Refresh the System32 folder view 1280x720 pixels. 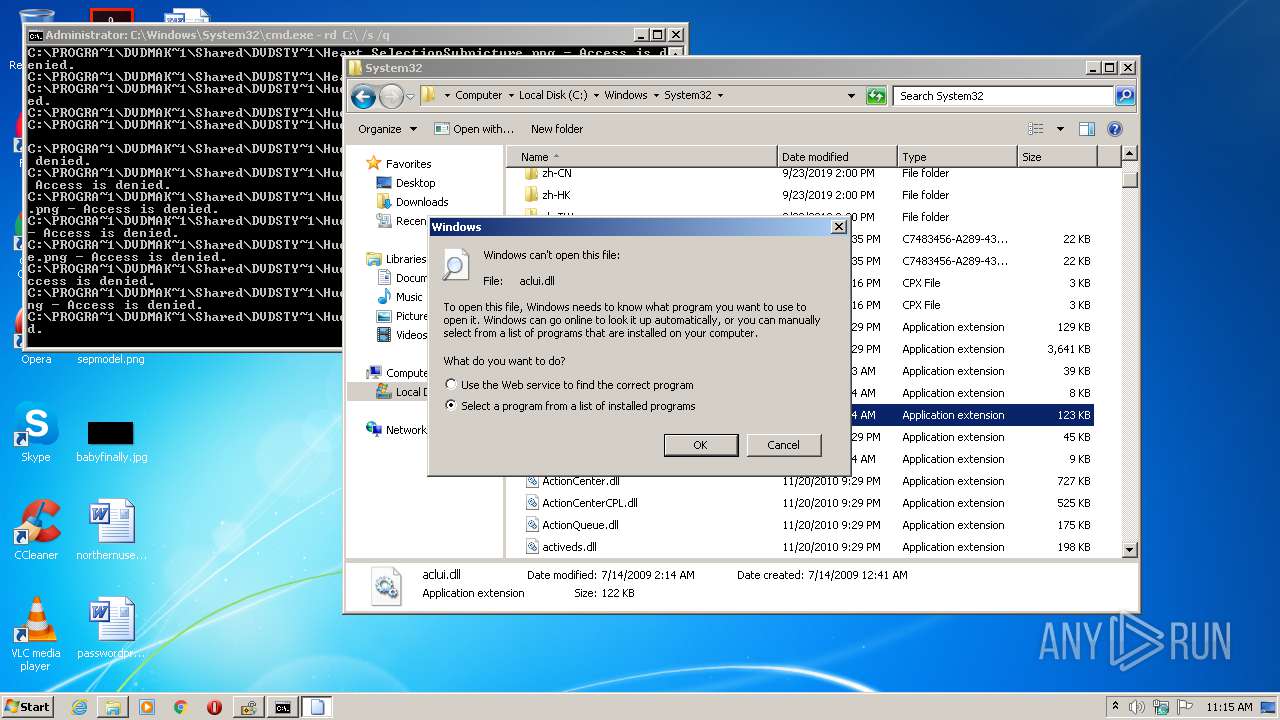(x=876, y=96)
